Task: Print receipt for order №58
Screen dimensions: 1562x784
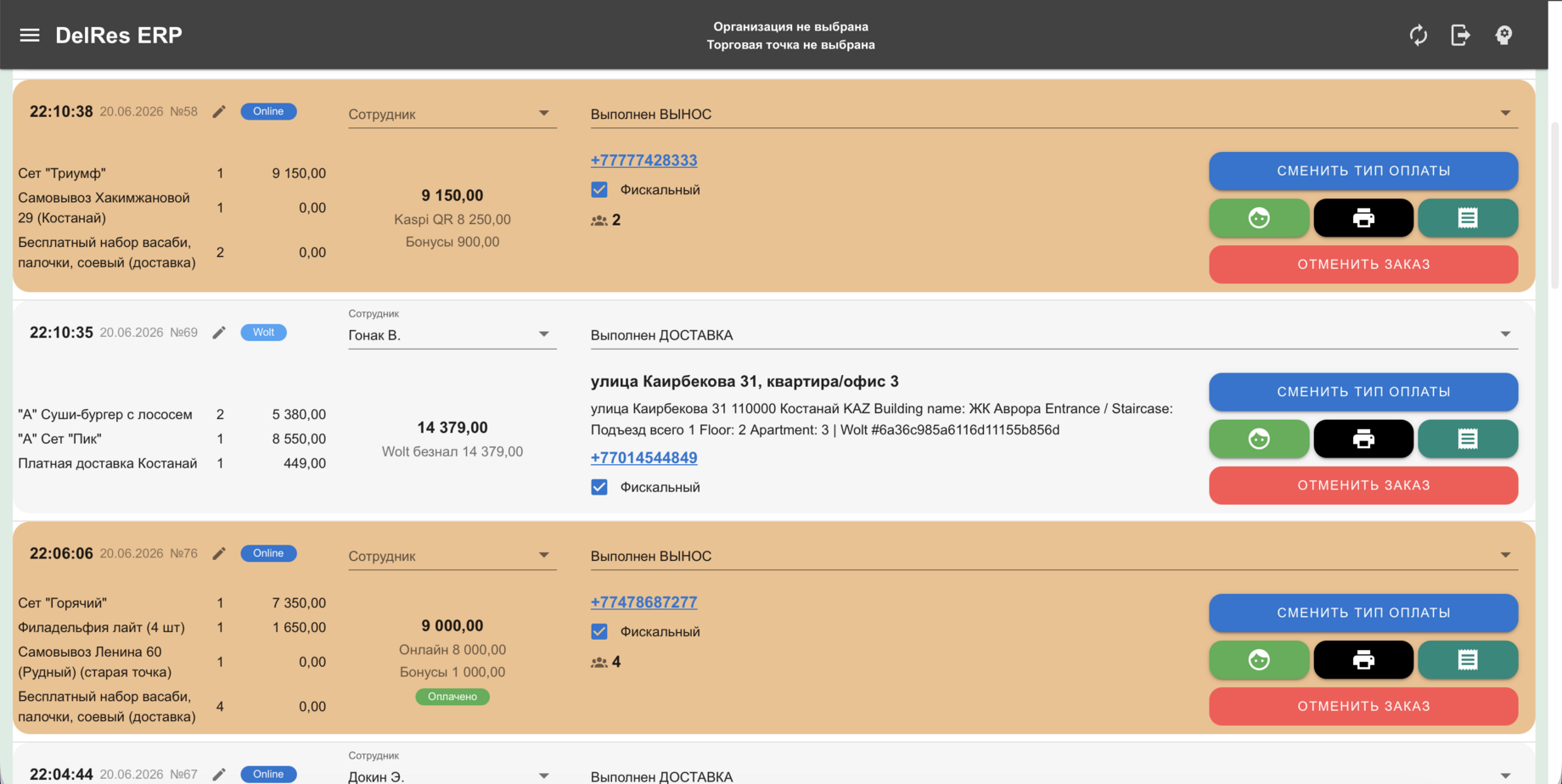Action: tap(1363, 218)
